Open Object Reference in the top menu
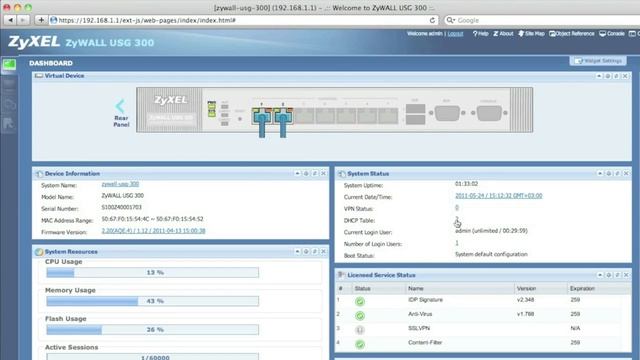The image size is (640, 360). tap(572, 34)
